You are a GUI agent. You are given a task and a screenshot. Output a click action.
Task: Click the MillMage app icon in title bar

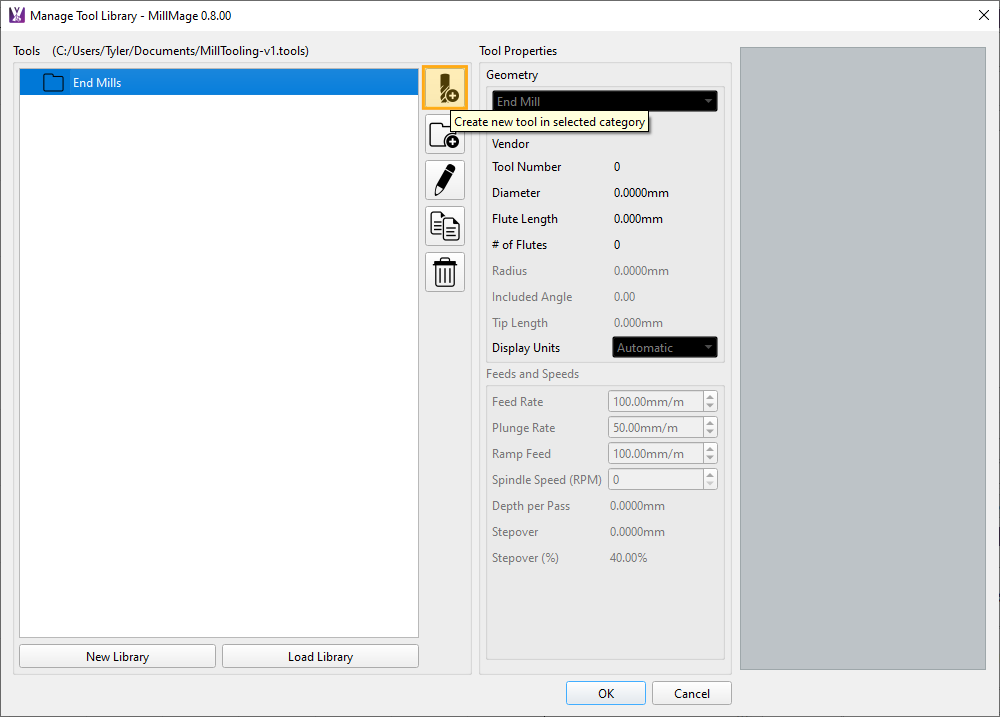[16, 15]
